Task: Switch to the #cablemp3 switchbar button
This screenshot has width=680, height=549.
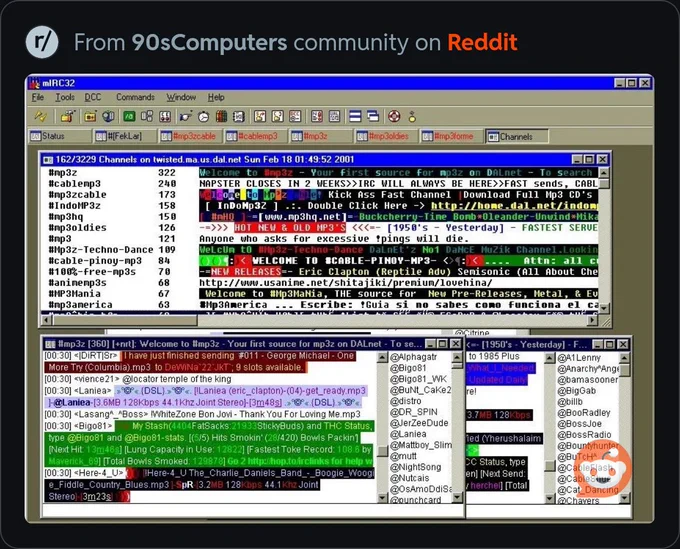Action: [255, 136]
